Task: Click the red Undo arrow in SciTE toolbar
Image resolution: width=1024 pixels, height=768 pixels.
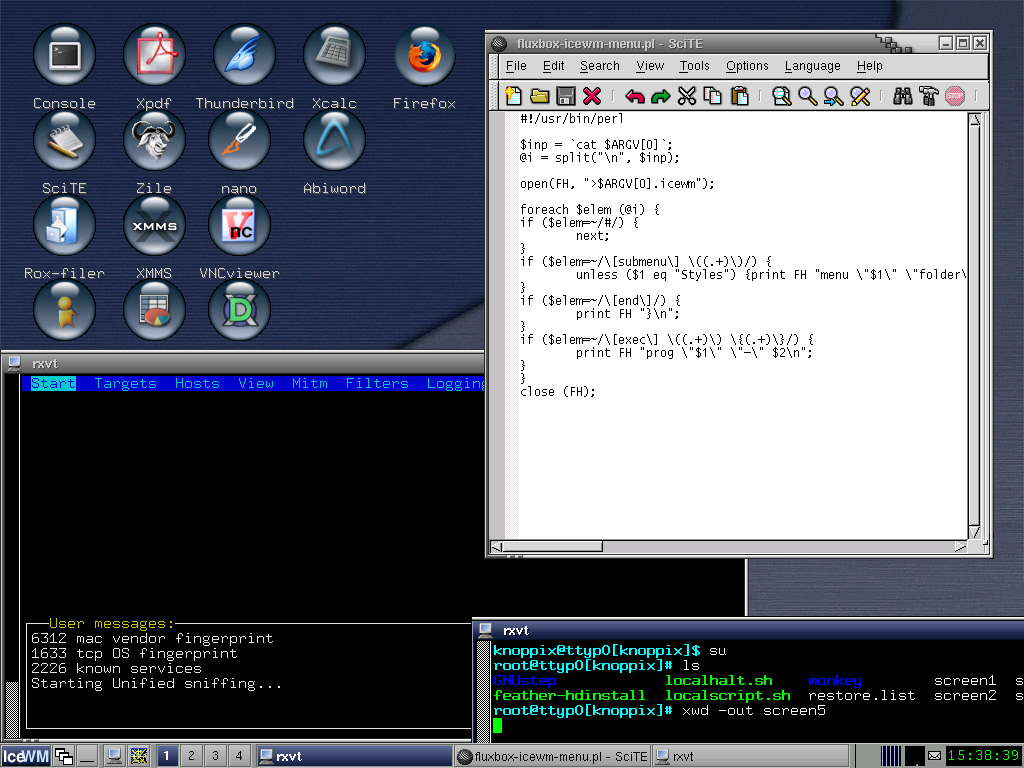Action: tap(635, 97)
